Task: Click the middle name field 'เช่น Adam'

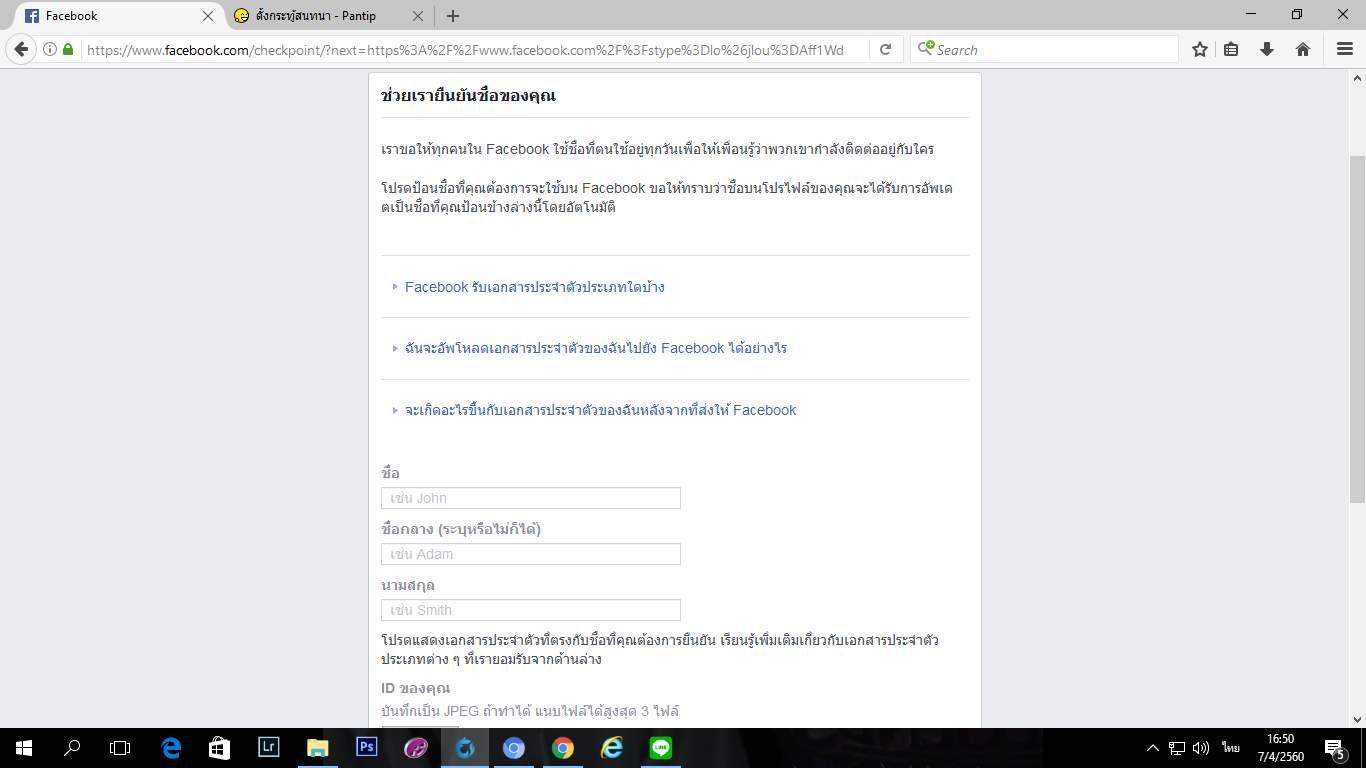Action: click(x=531, y=554)
